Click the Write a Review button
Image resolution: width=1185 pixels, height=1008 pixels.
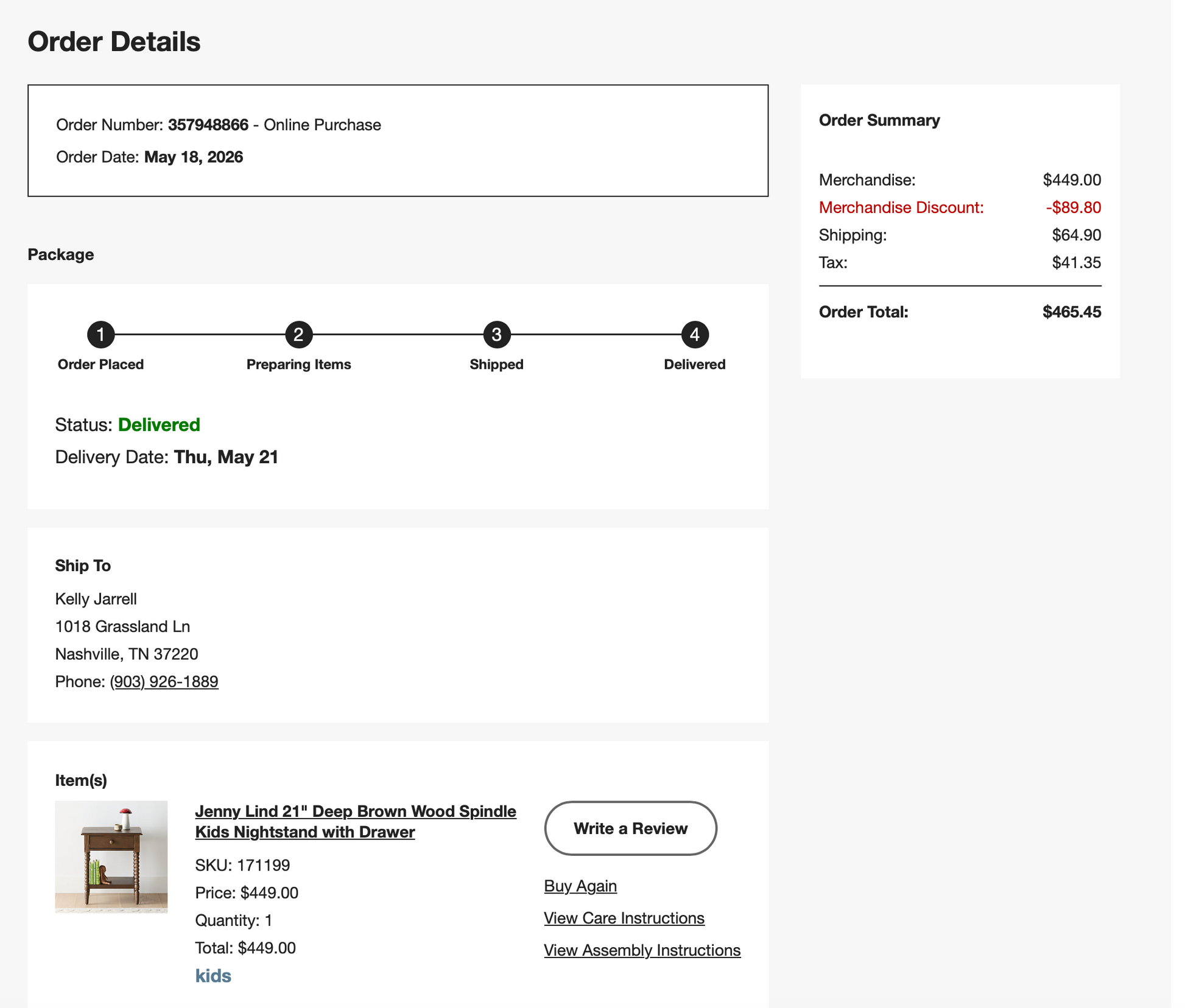pyautogui.click(x=630, y=828)
